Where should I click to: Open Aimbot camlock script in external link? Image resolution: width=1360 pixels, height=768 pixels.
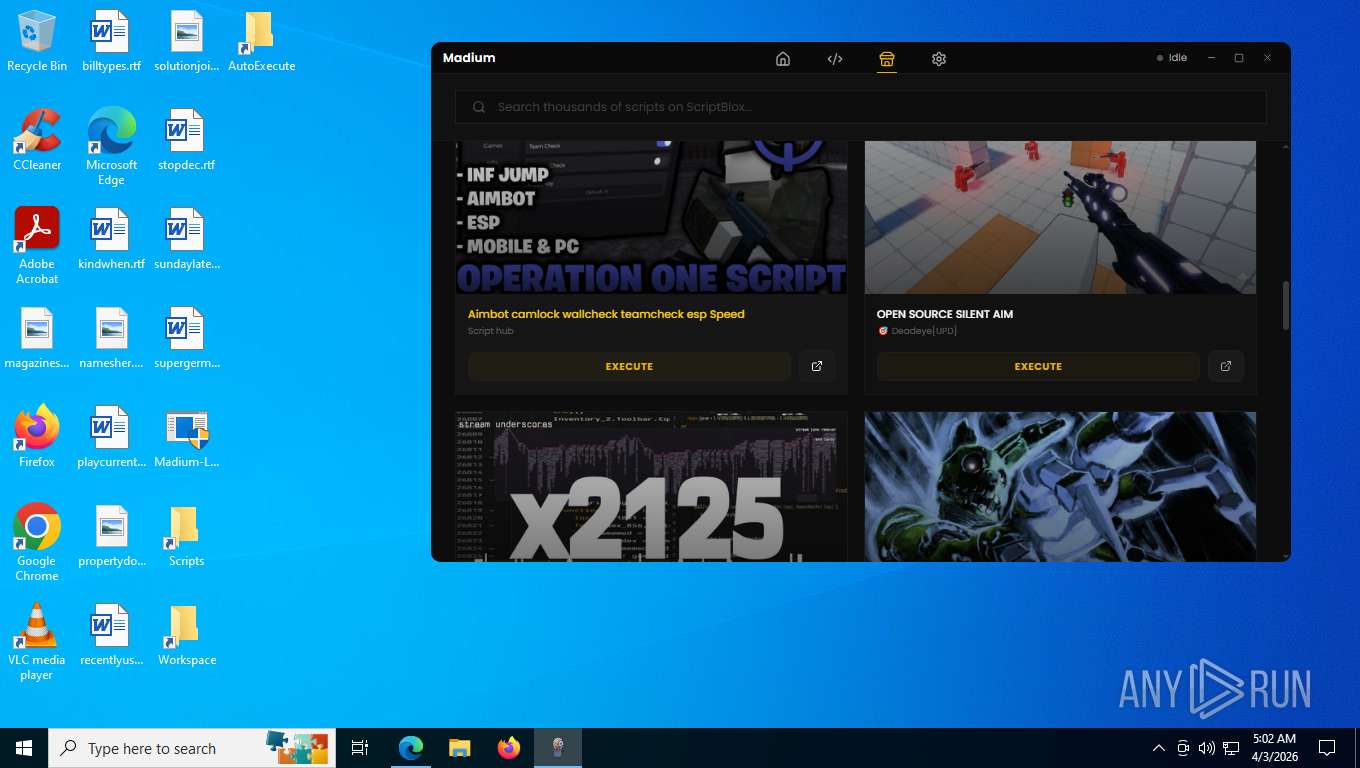click(817, 366)
